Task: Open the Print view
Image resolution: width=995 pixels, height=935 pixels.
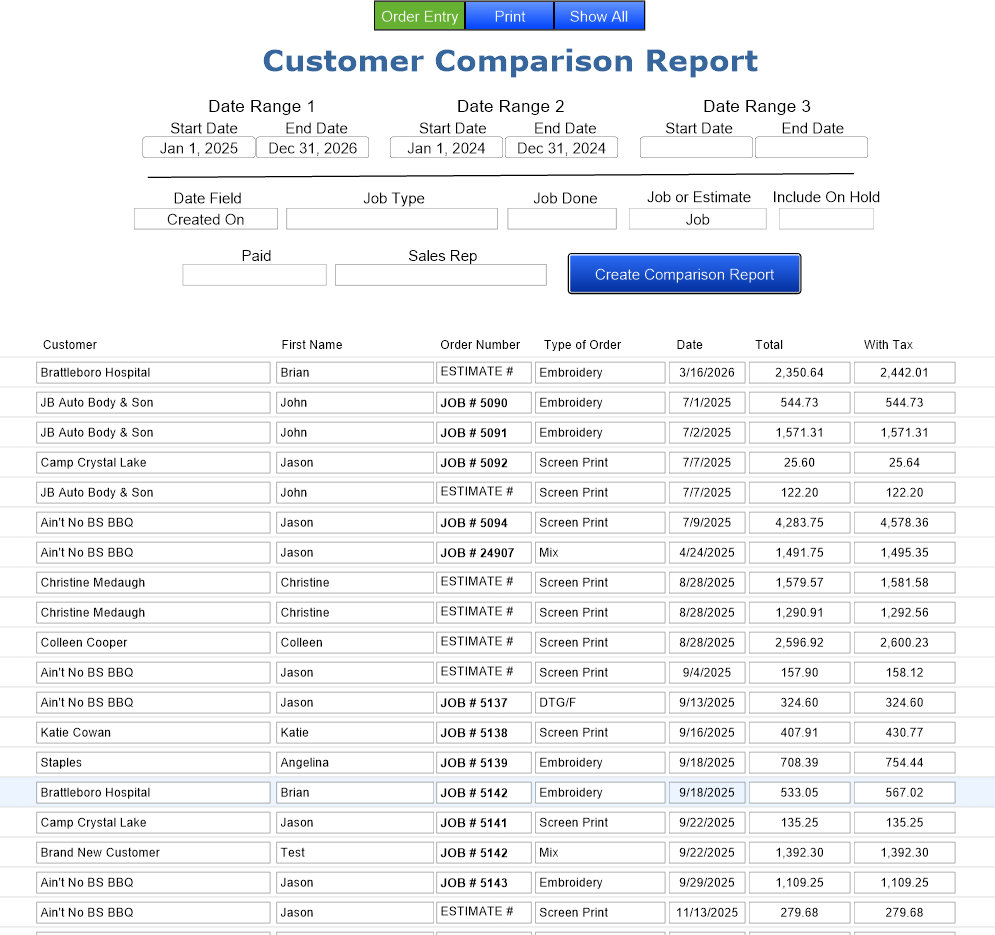Action: point(509,16)
